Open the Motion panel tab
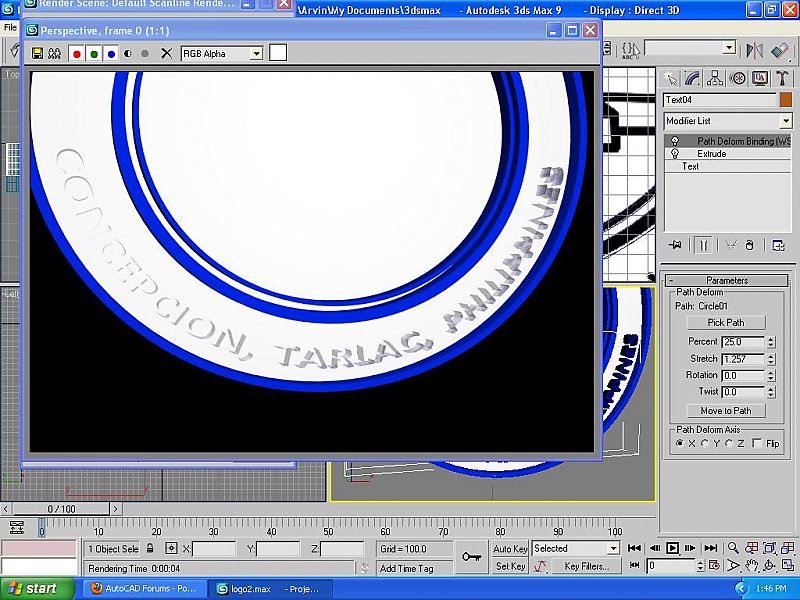Screen dimensions: 800x600 [x=737, y=78]
